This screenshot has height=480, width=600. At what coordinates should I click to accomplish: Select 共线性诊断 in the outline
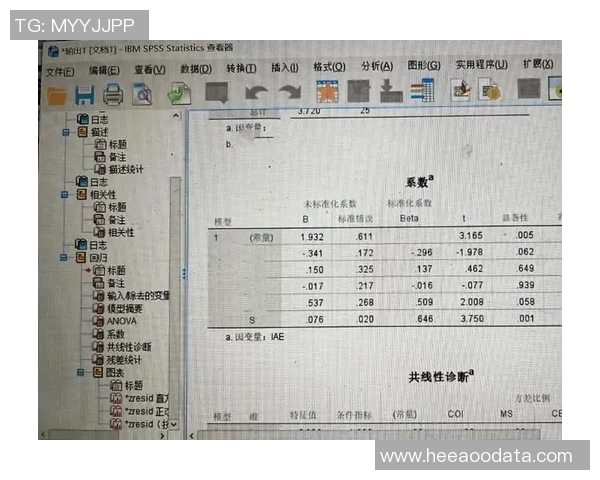pos(129,347)
